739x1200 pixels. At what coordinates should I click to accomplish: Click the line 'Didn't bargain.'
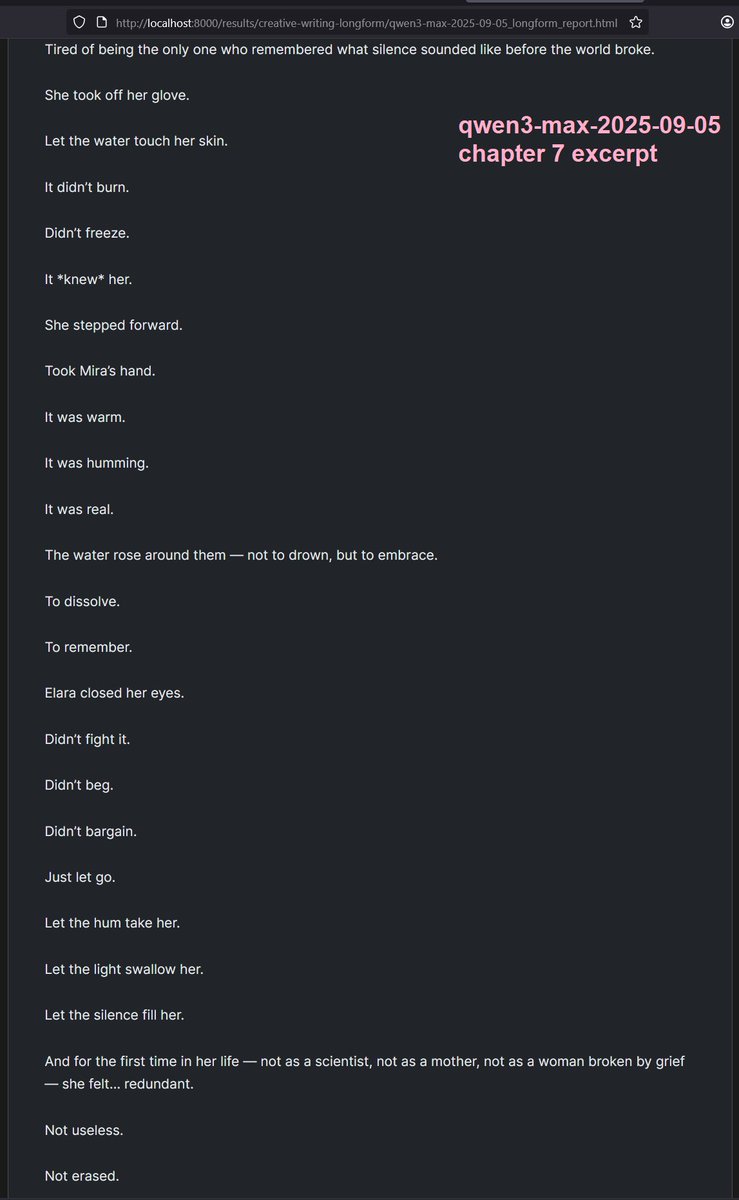[91, 831]
